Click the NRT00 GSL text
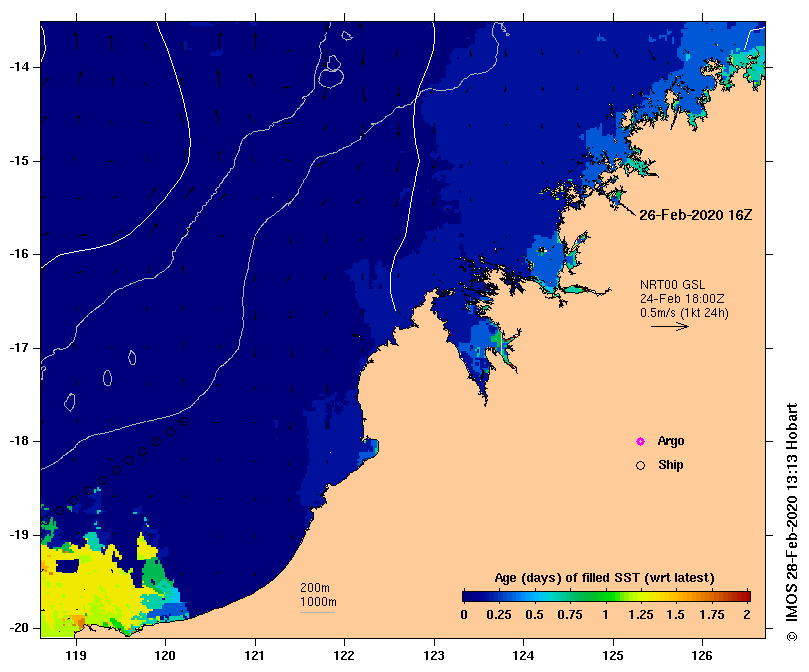This screenshot has height=672, width=809. point(672,285)
